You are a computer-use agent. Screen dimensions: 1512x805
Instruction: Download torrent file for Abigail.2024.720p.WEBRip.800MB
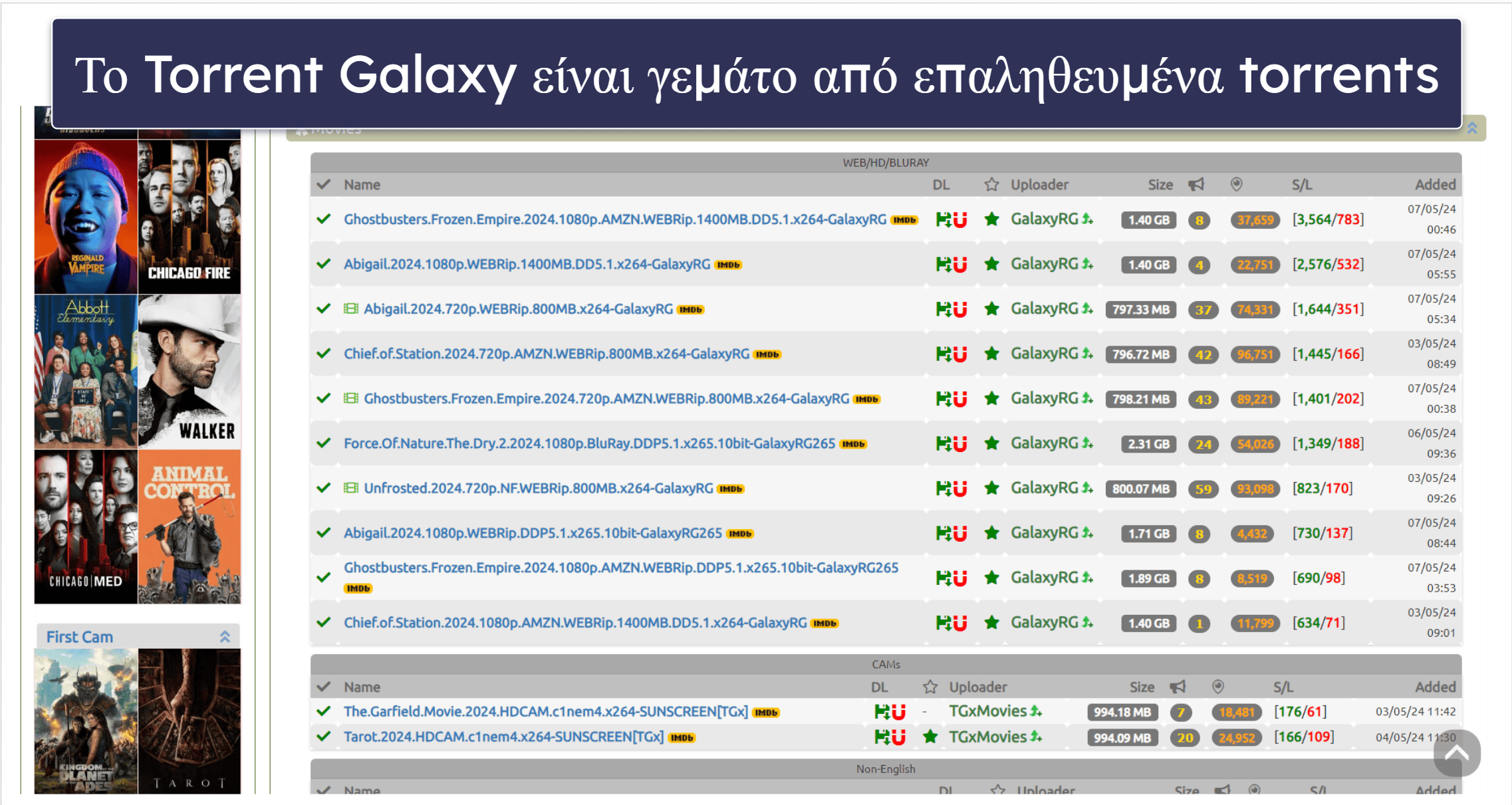point(943,309)
